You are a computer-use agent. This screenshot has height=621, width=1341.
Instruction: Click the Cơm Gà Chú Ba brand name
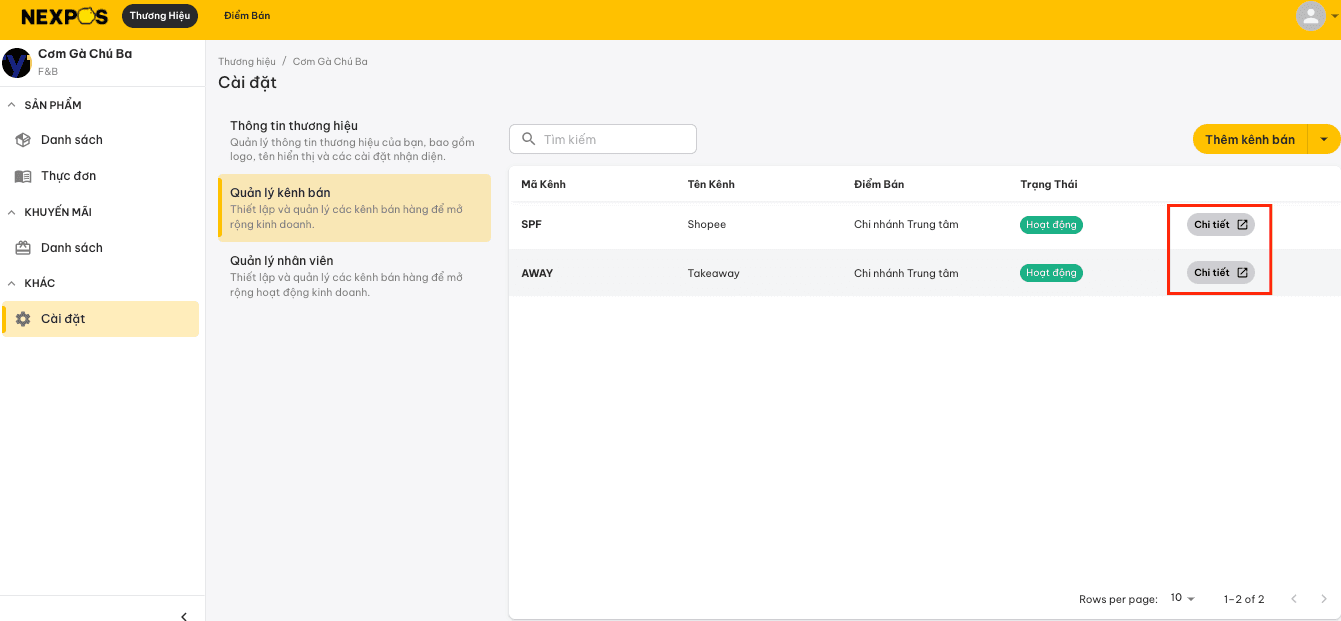(85, 54)
